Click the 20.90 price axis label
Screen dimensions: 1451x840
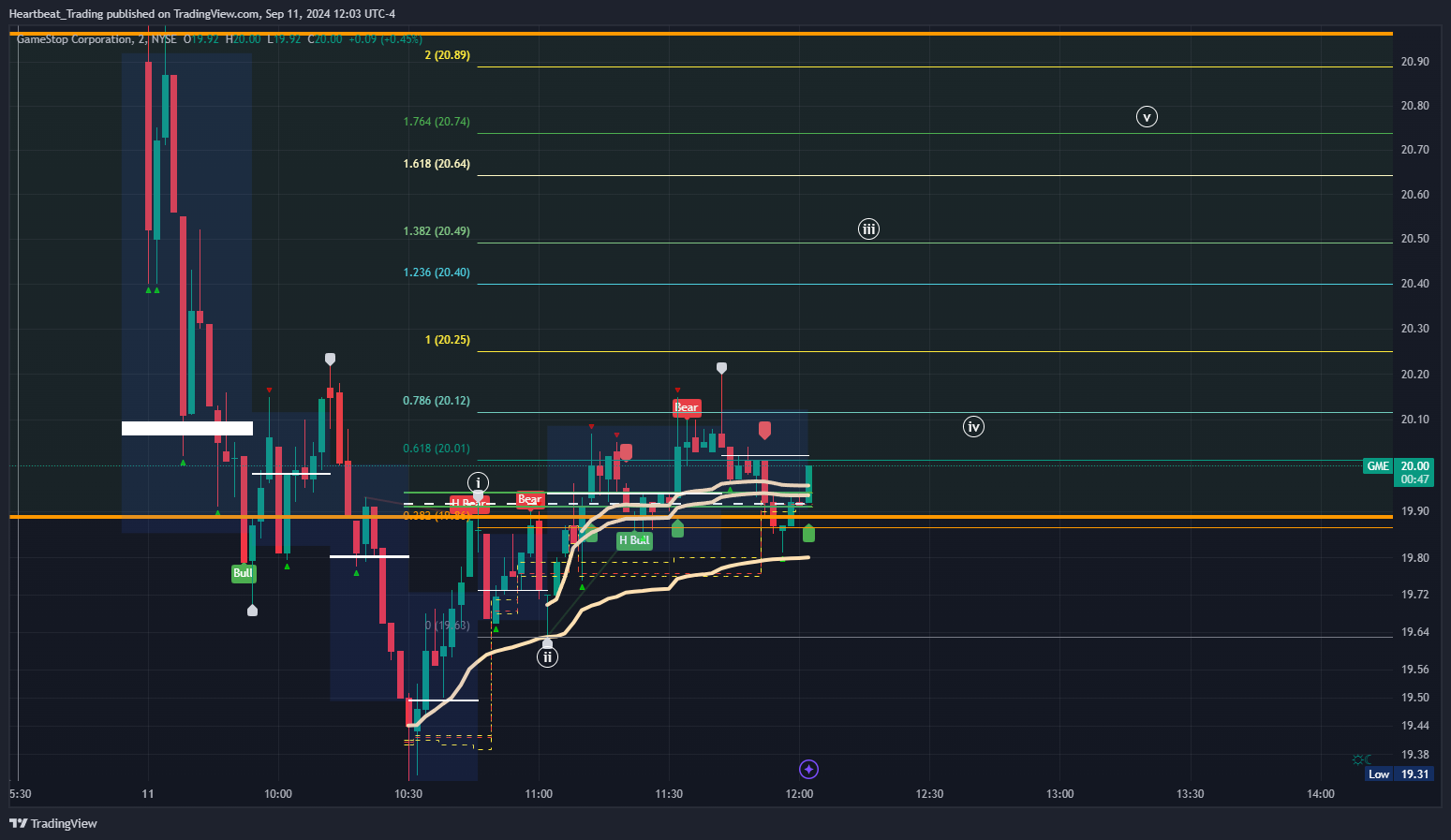coord(1414,62)
